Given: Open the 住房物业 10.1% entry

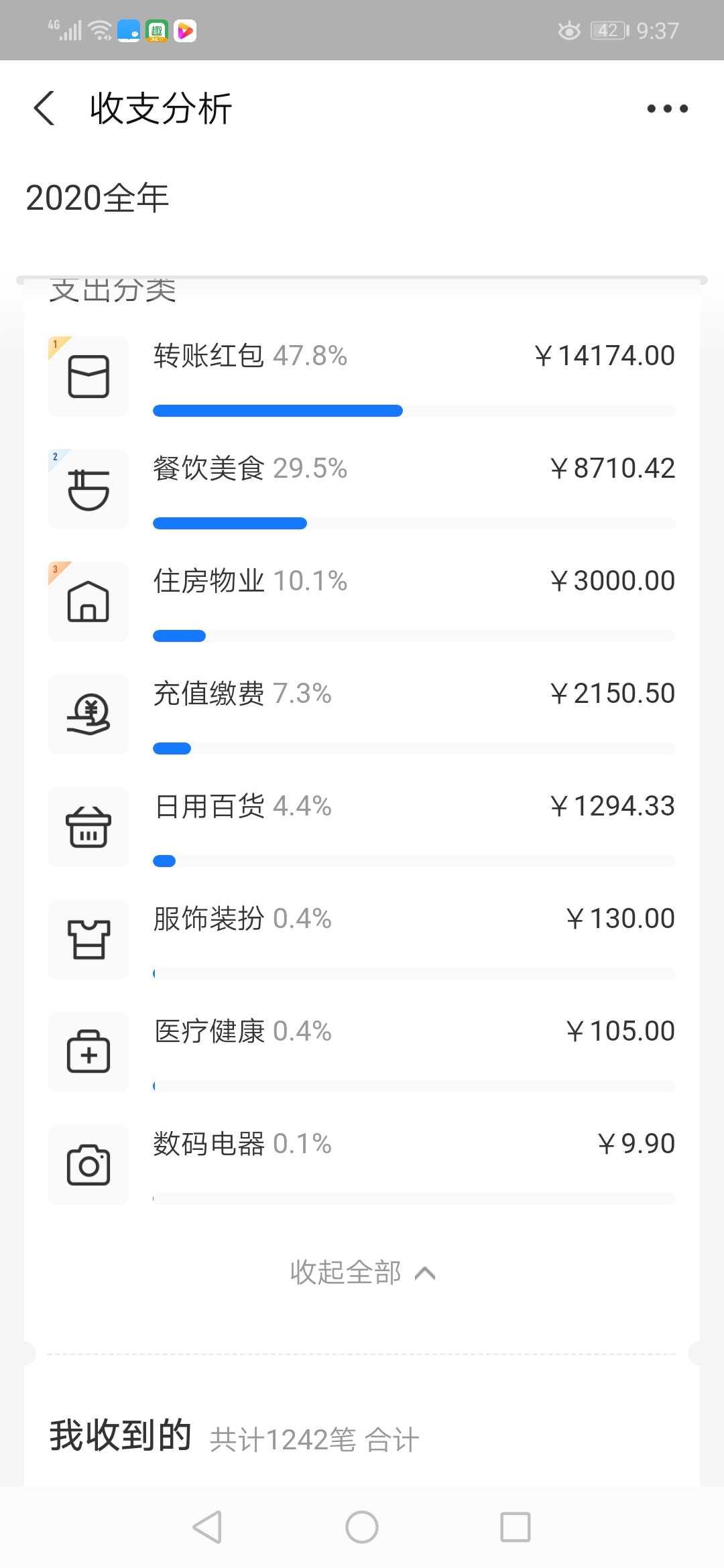Looking at the screenshot, I should point(250,581).
